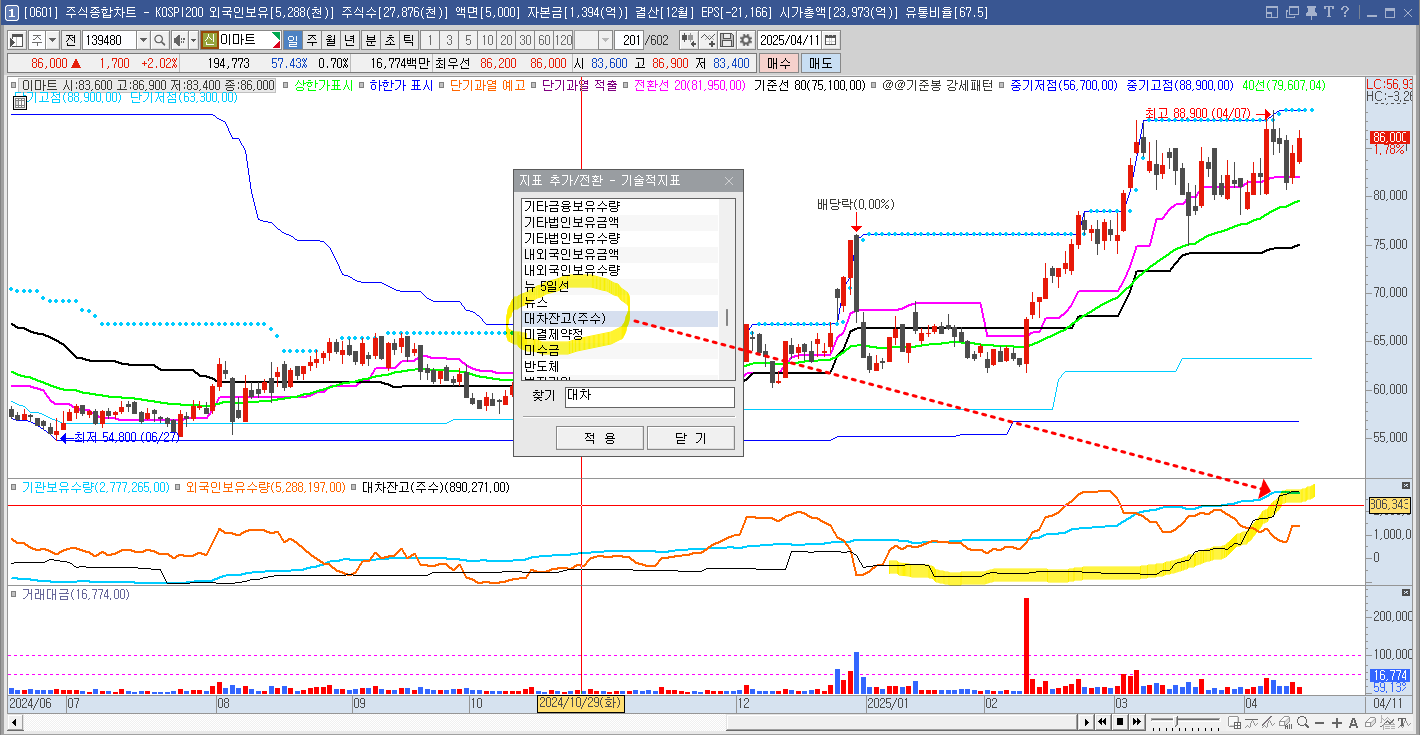
Task: Zoom out chart with minus icon
Action: point(1319,723)
